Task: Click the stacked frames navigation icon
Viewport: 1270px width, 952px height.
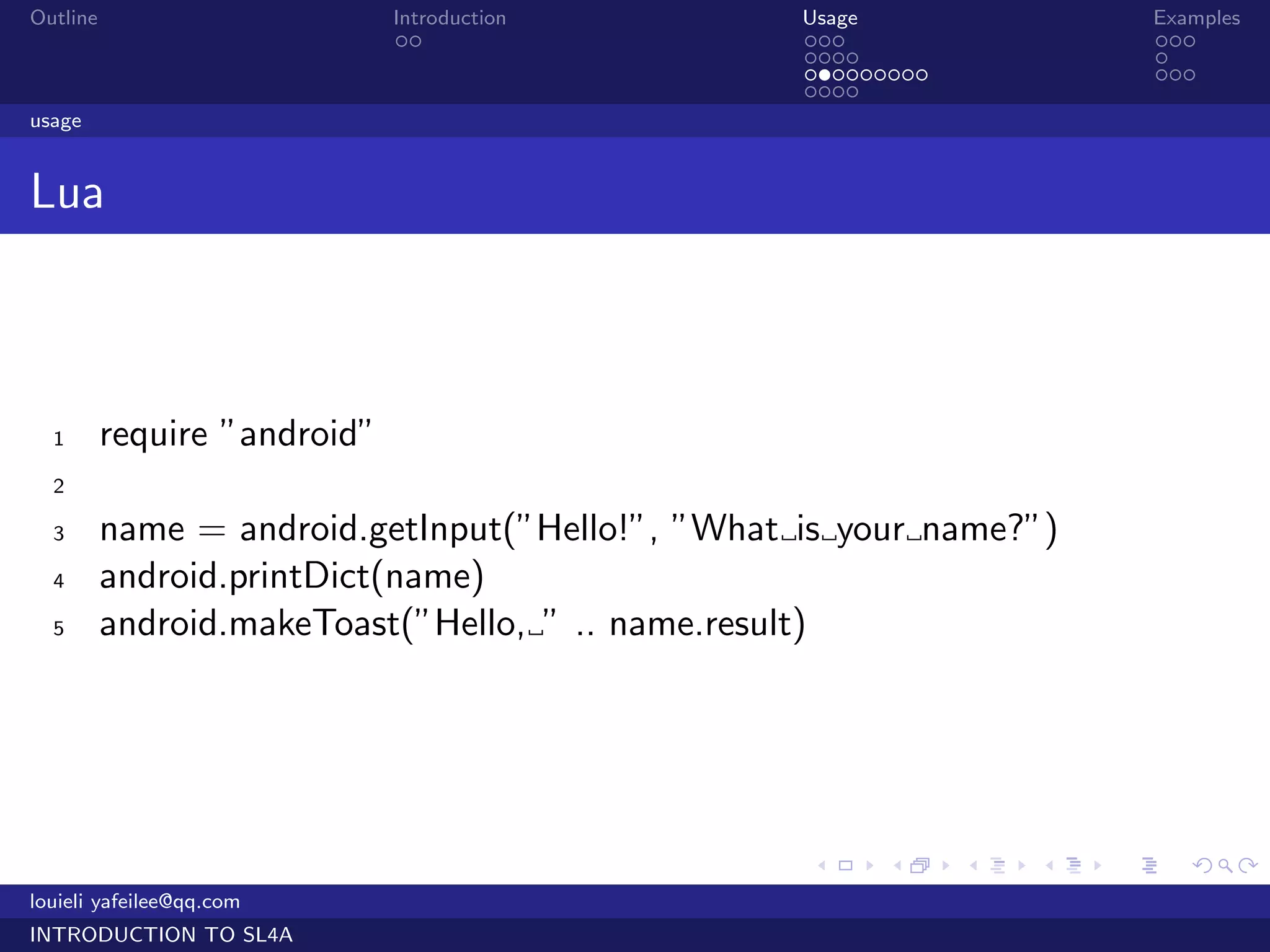Action: coord(920,865)
